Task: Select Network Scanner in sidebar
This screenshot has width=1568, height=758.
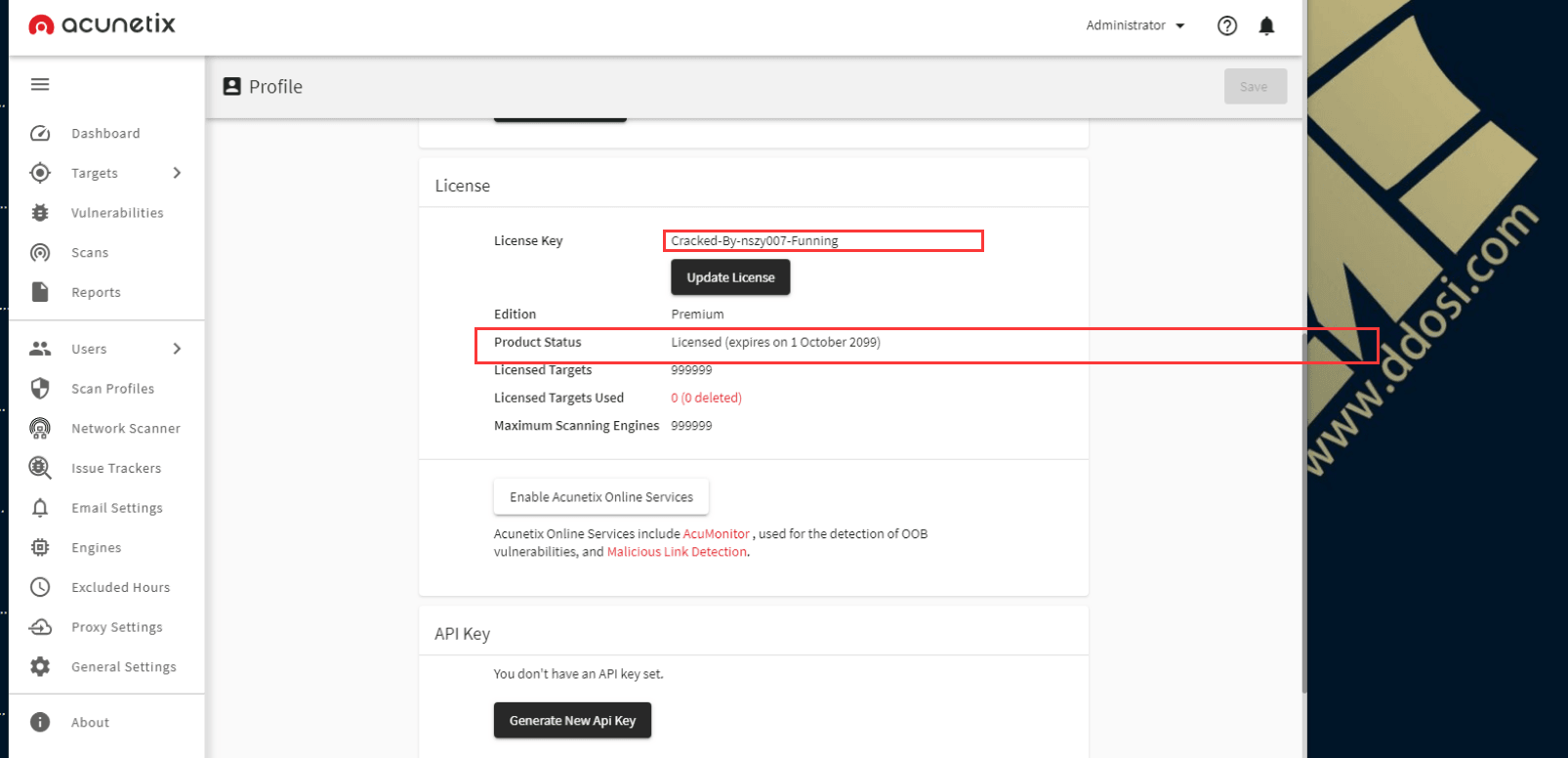Action: (x=126, y=429)
